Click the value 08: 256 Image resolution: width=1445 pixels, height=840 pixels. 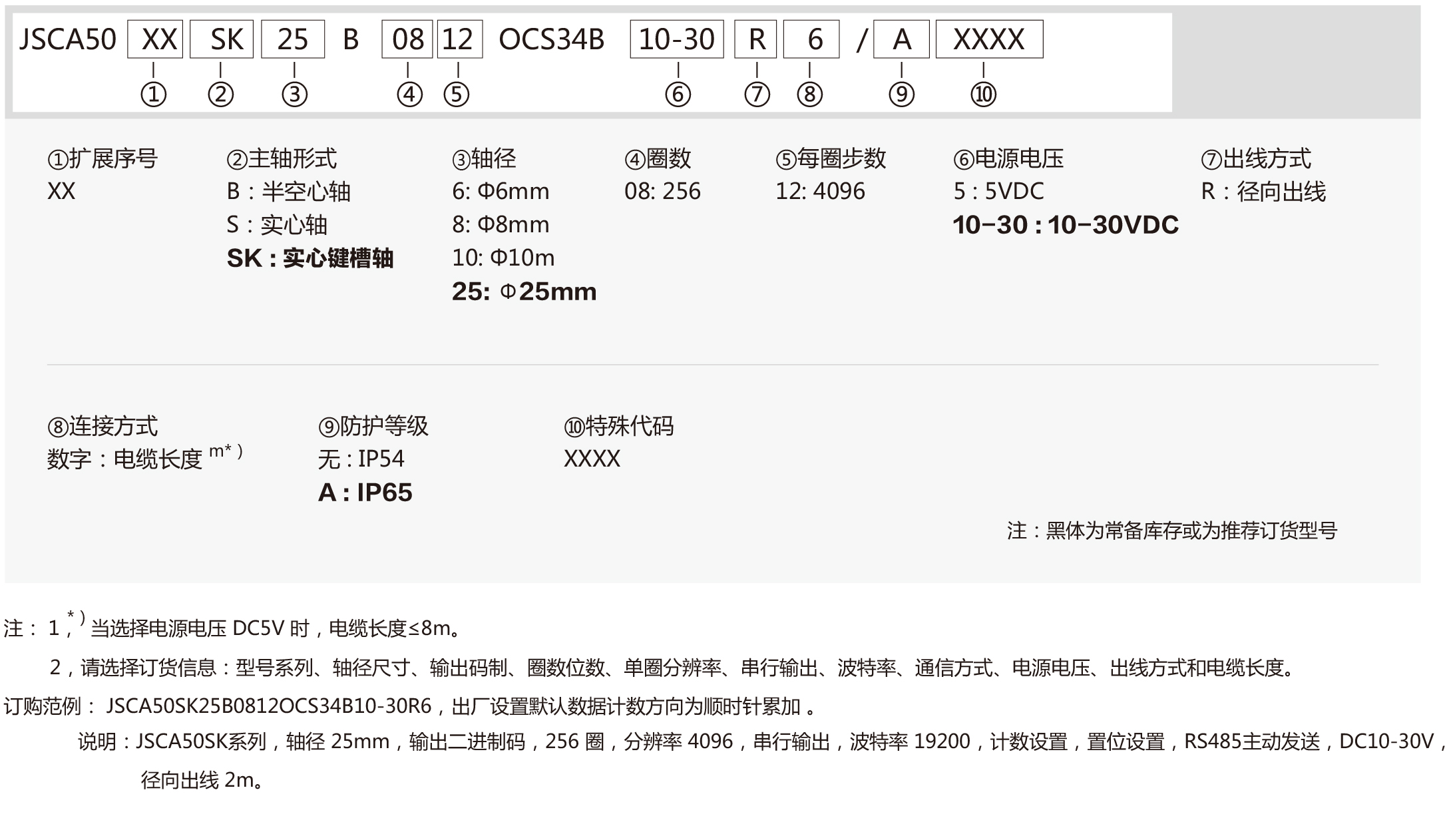(x=662, y=192)
